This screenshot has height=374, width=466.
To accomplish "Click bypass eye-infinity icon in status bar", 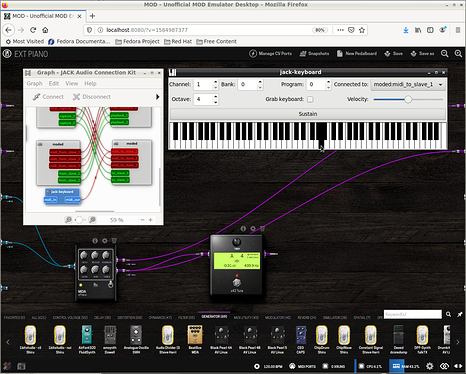I will (x=444, y=366).
